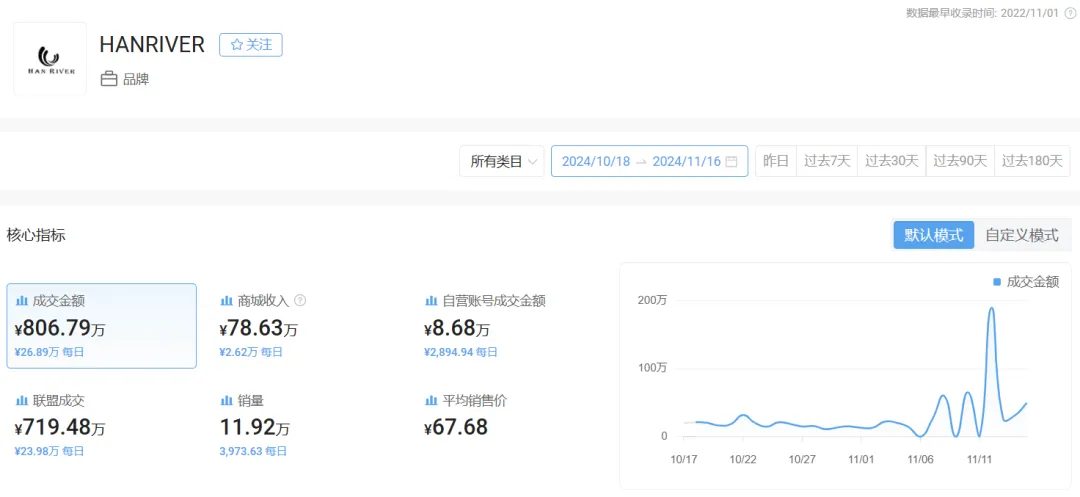The height and width of the screenshot is (497, 1080).
Task: Click the ¥67.68 average price value
Action: click(456, 427)
